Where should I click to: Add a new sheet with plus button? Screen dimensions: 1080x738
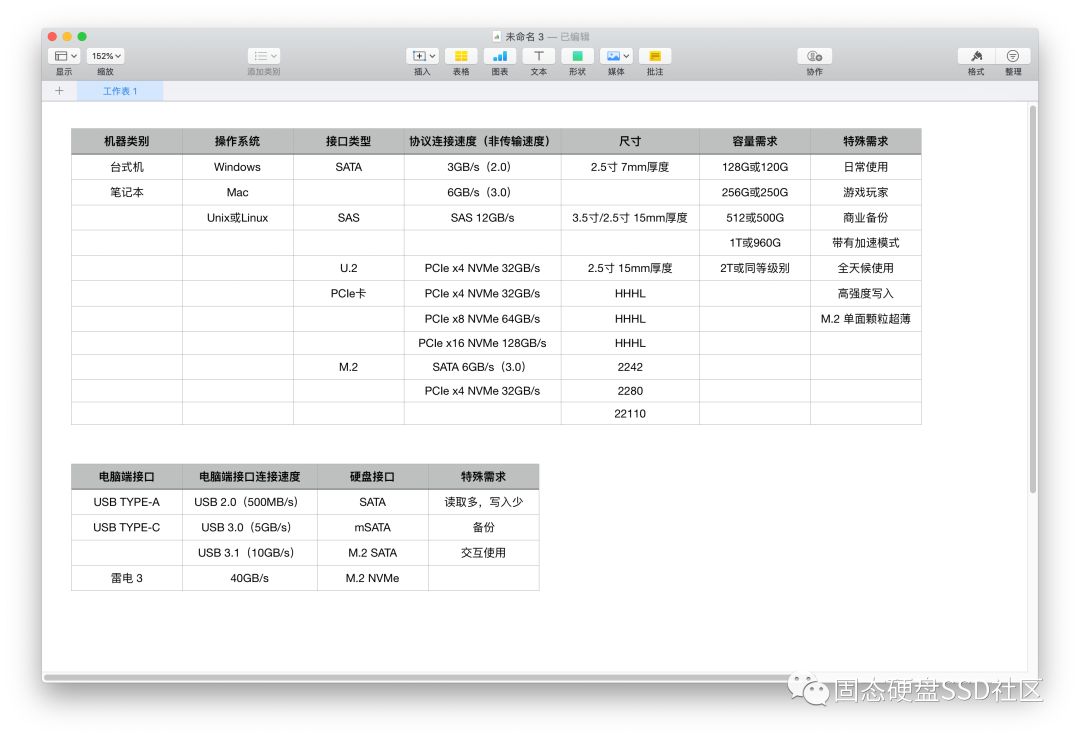[59, 91]
